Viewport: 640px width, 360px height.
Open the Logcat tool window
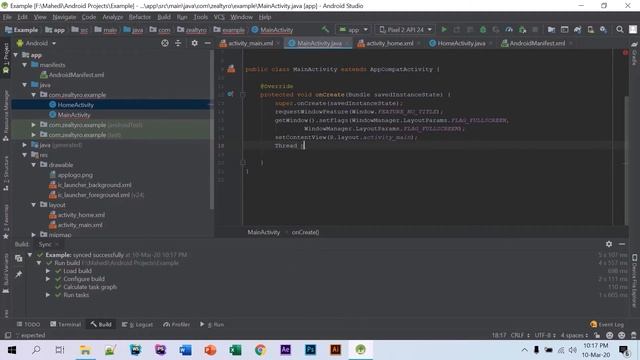pyautogui.click(x=138, y=324)
